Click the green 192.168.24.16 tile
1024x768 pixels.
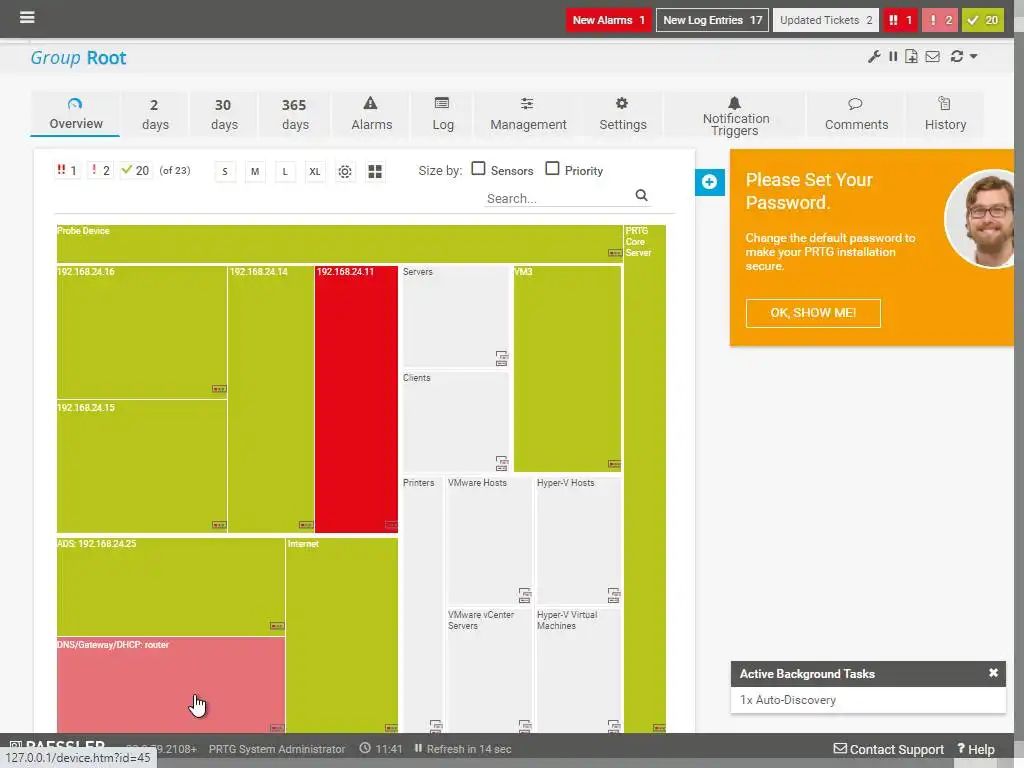(x=142, y=332)
